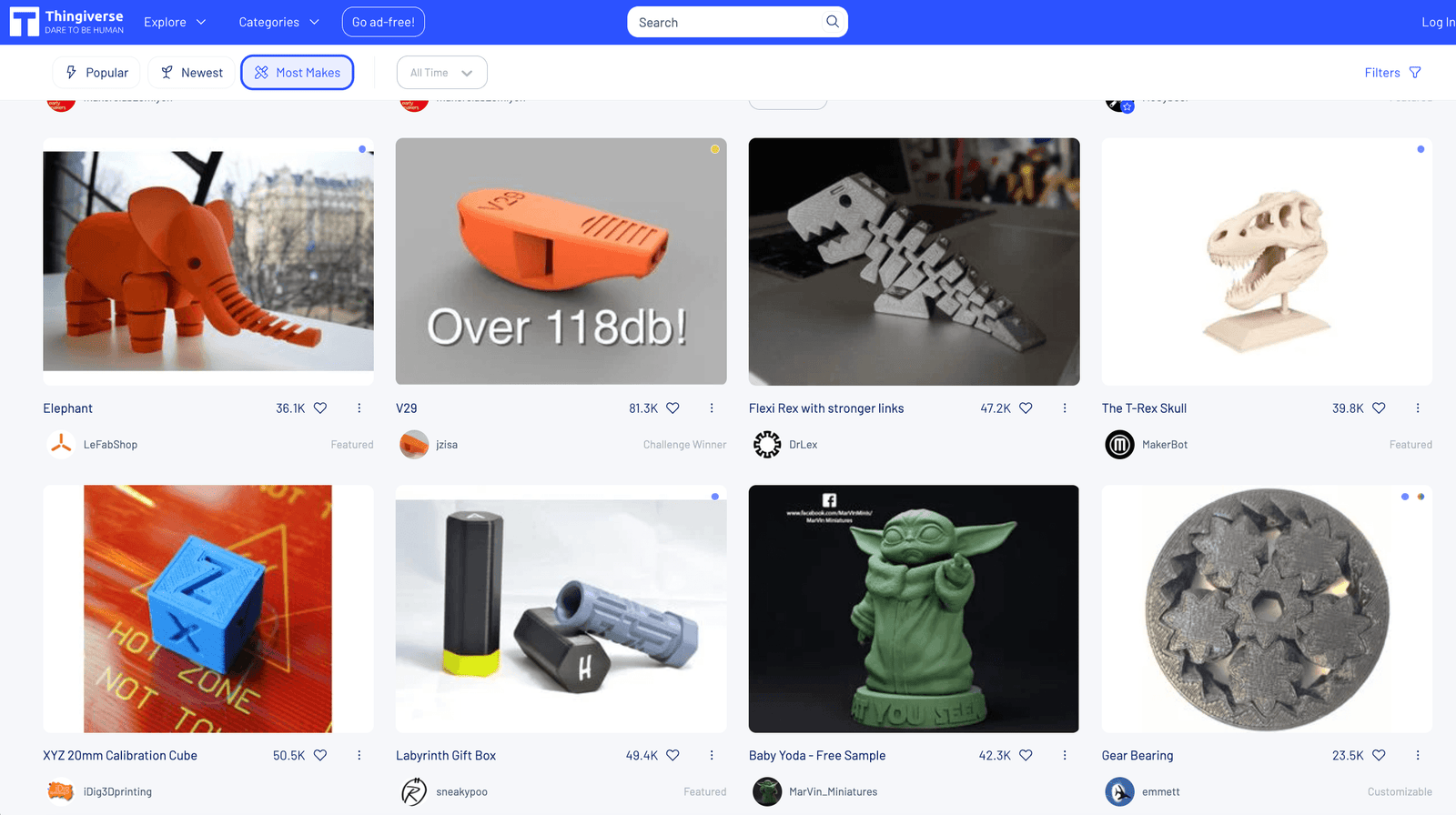
Task: Open iDig3Dprinting avatar icon
Action: point(61,792)
